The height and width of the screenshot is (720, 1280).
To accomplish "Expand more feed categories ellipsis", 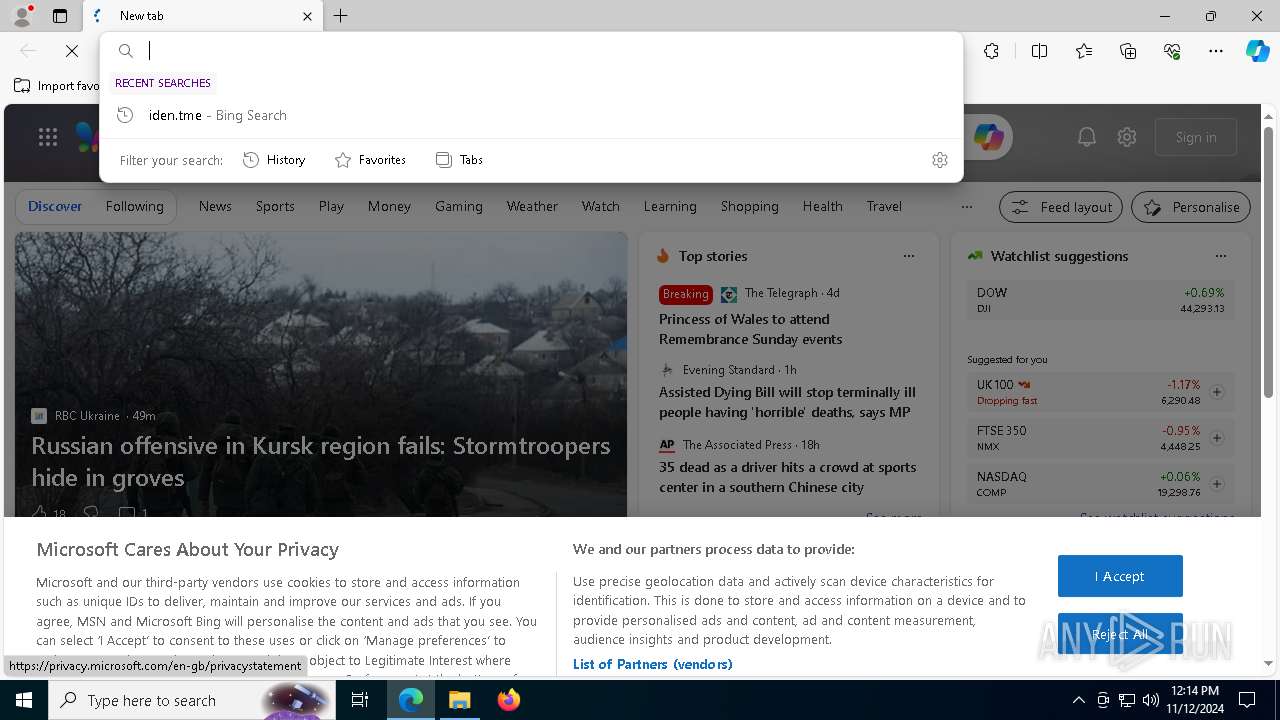I will 966,207.
